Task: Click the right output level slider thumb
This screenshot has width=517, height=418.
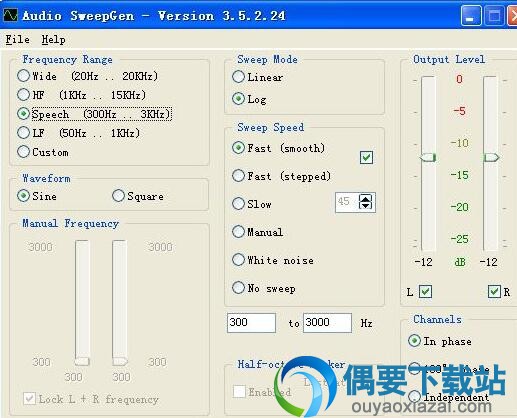Action: tap(491, 157)
